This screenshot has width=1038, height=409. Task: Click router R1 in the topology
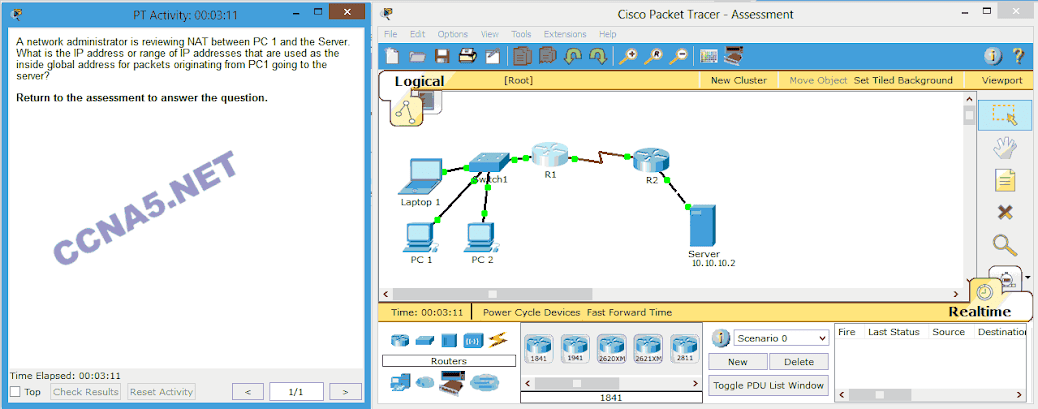point(549,154)
